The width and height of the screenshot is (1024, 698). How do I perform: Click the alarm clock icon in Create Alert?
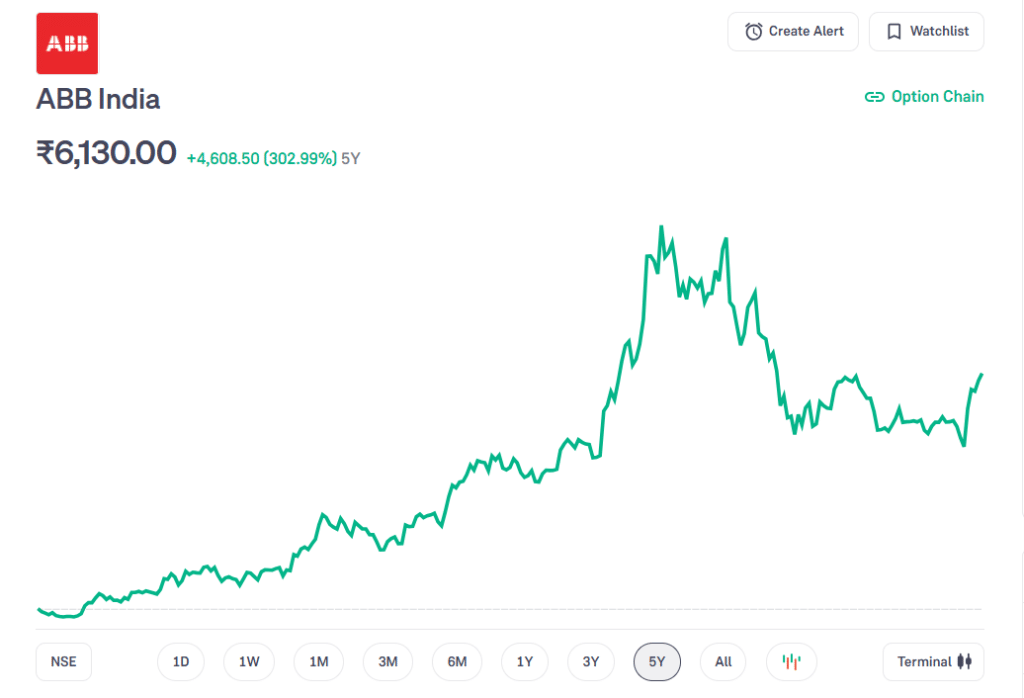[x=754, y=31]
